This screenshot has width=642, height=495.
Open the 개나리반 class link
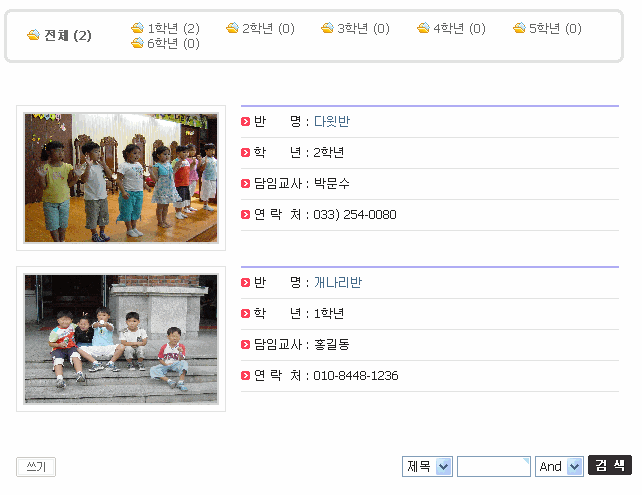(x=338, y=282)
